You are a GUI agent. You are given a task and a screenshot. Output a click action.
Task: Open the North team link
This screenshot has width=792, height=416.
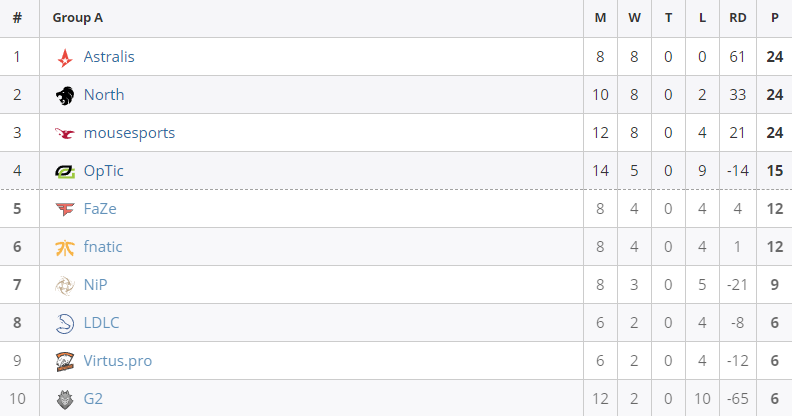[x=104, y=94]
